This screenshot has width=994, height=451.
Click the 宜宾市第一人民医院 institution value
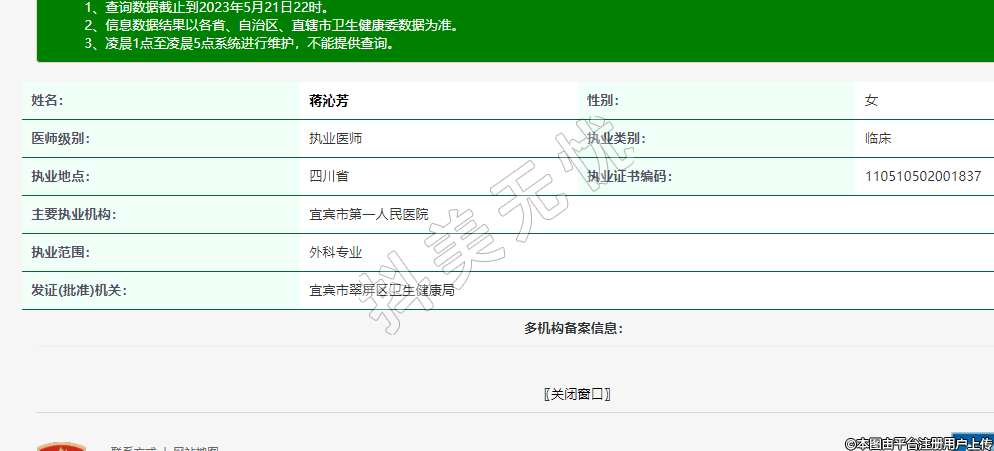tap(368, 215)
